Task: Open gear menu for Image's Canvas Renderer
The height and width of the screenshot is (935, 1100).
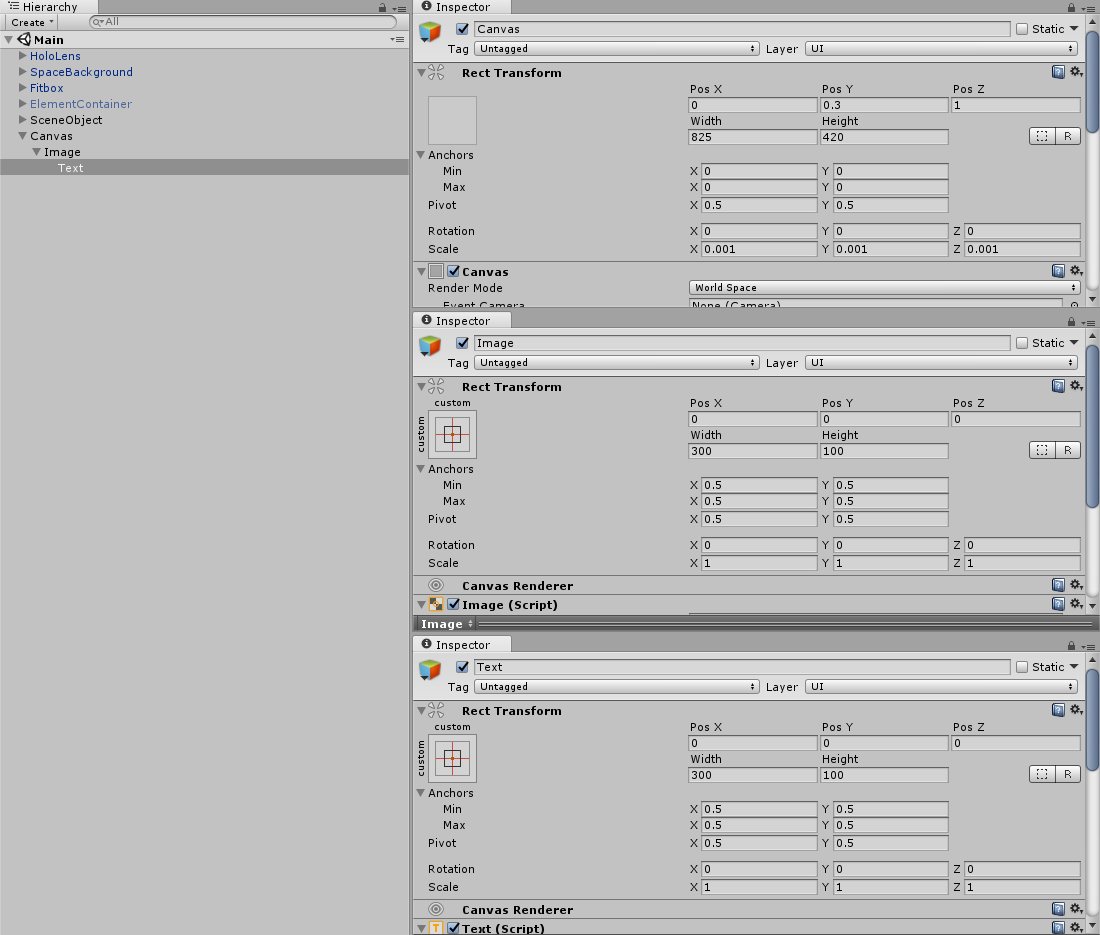Action: click(x=1076, y=585)
